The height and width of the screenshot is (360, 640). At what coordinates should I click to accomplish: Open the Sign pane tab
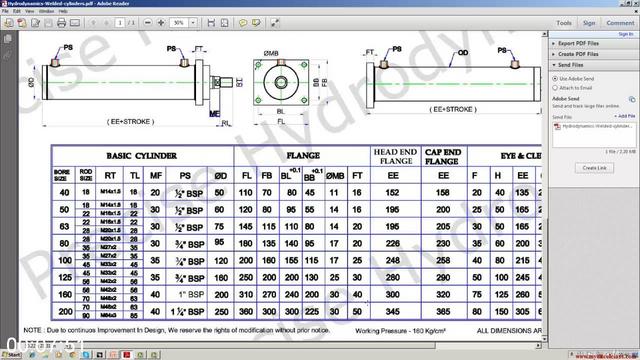tap(589, 23)
